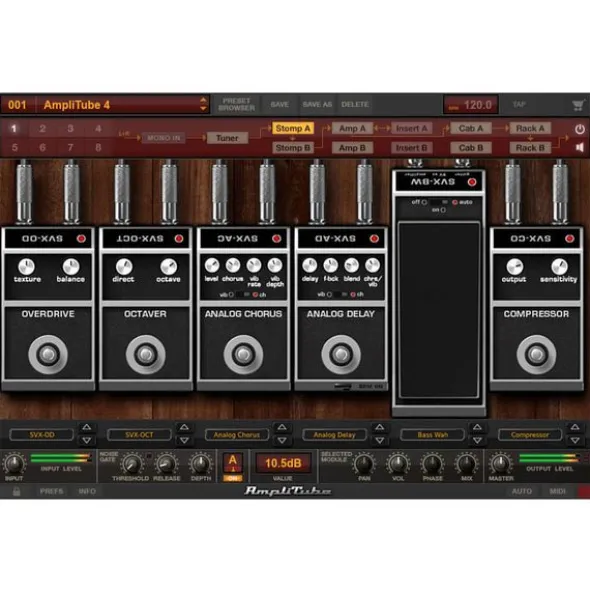Click the Bass Wah treadle pedal

point(439,309)
